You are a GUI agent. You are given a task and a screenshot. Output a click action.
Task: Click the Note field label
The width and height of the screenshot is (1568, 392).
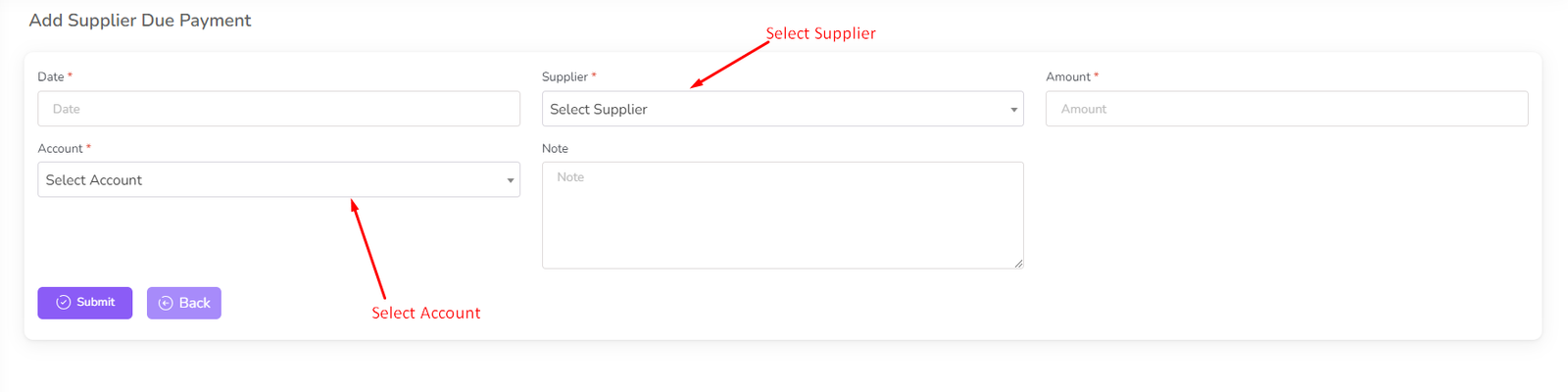pos(555,148)
